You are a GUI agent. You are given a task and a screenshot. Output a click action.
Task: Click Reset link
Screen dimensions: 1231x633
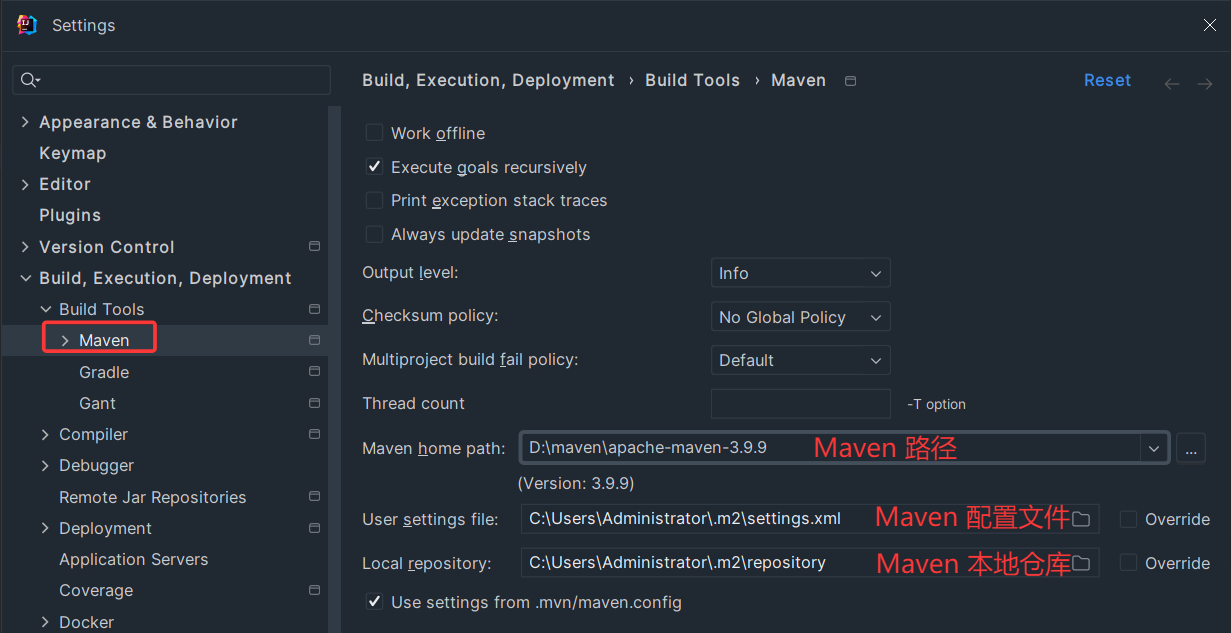1107,80
